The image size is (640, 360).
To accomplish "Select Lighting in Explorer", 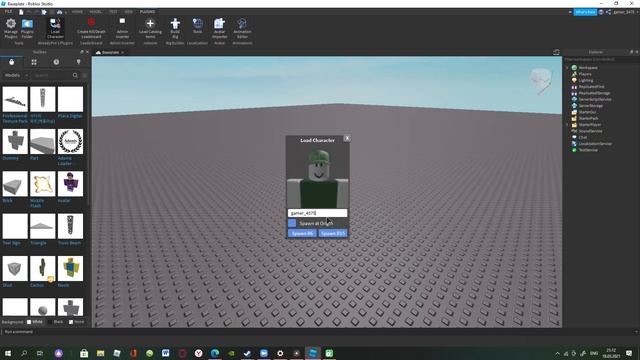I will (x=585, y=80).
